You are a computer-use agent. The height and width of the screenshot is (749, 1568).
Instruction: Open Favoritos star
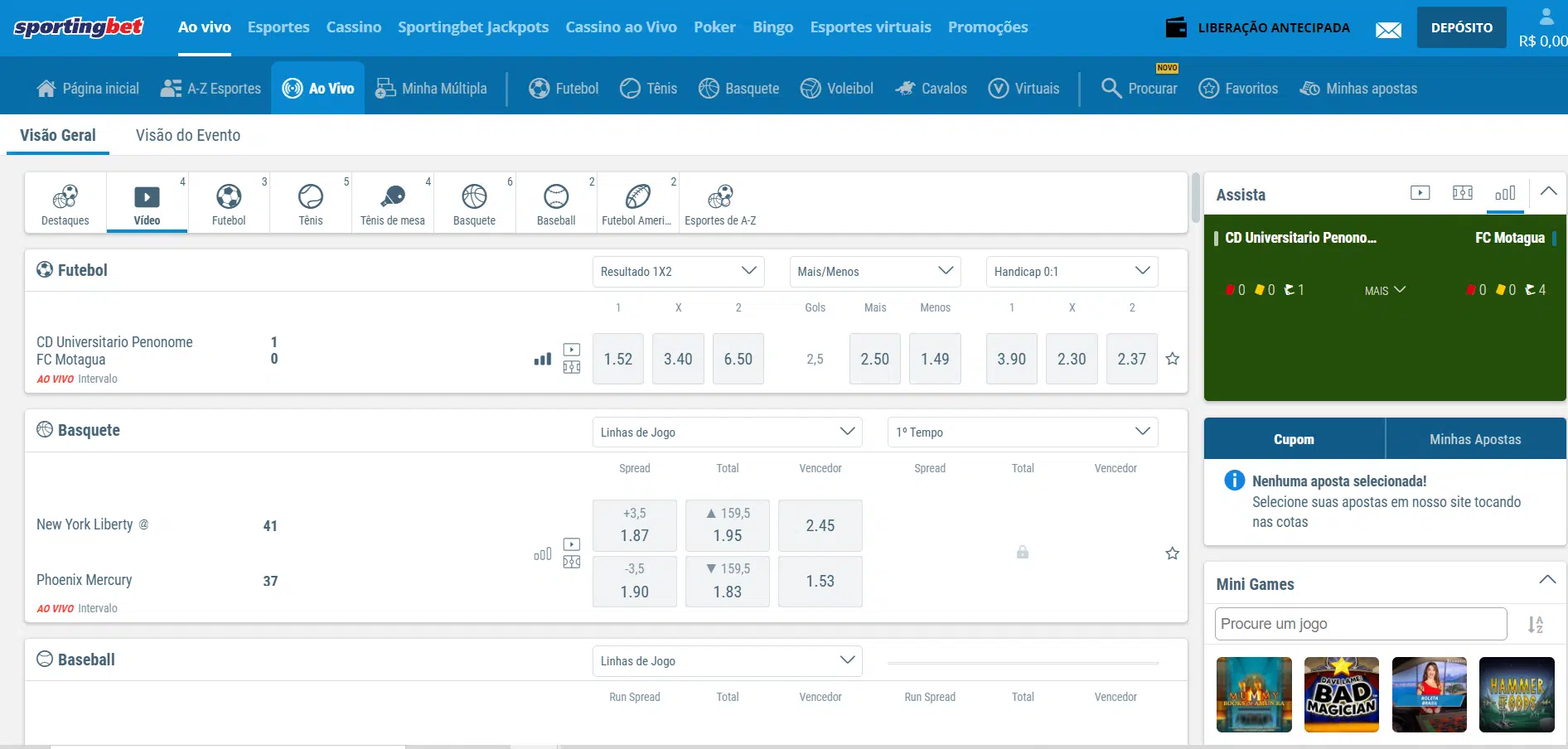click(x=1238, y=89)
